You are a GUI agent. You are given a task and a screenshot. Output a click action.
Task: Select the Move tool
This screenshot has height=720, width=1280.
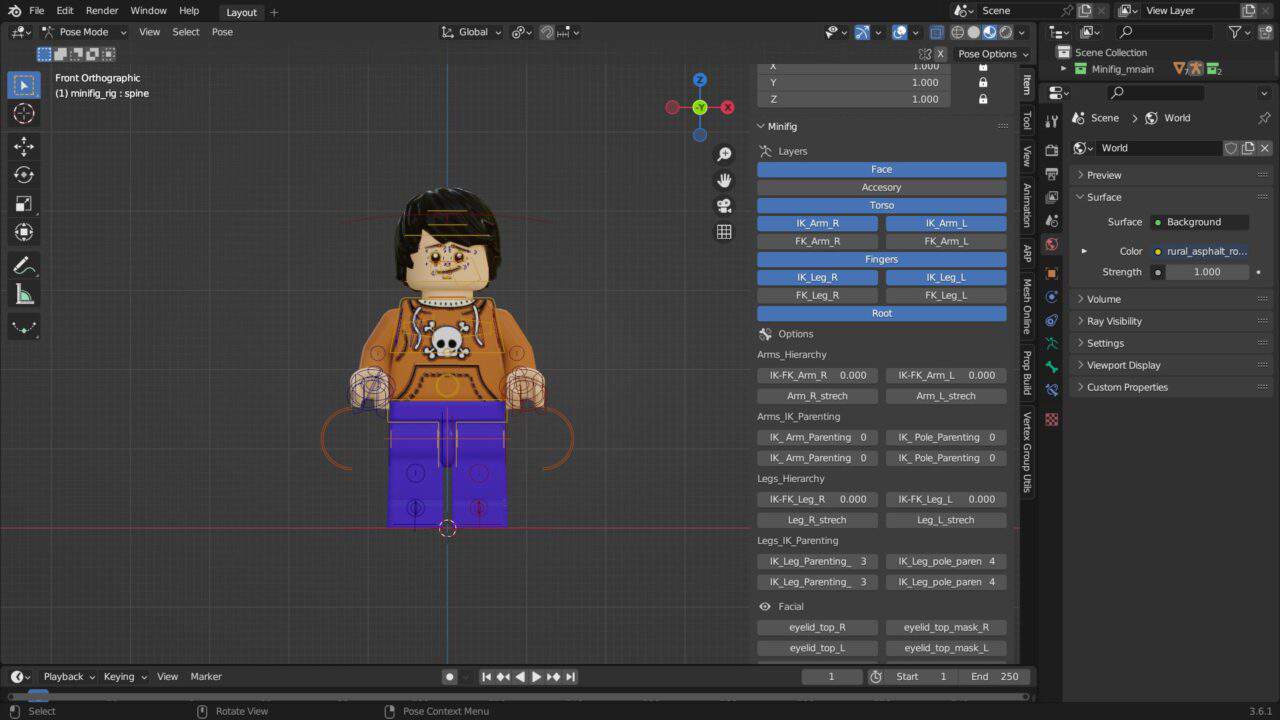coord(24,146)
